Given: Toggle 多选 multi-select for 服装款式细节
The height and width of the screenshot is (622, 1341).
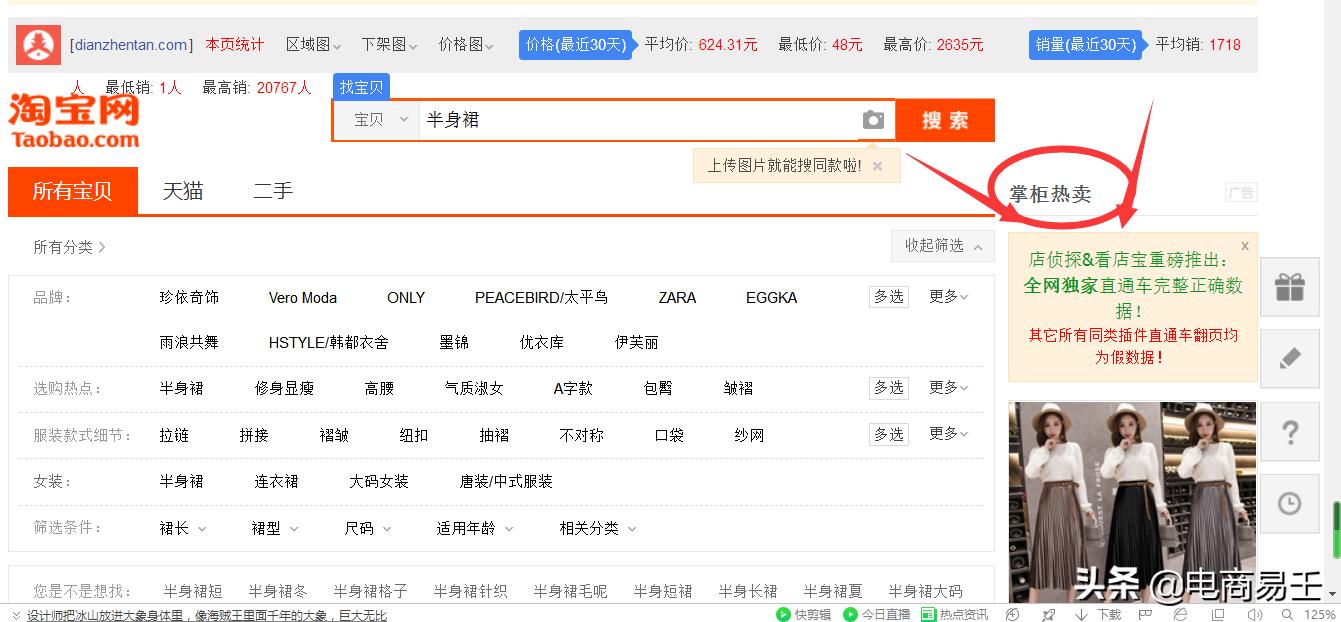Looking at the screenshot, I should (x=888, y=434).
